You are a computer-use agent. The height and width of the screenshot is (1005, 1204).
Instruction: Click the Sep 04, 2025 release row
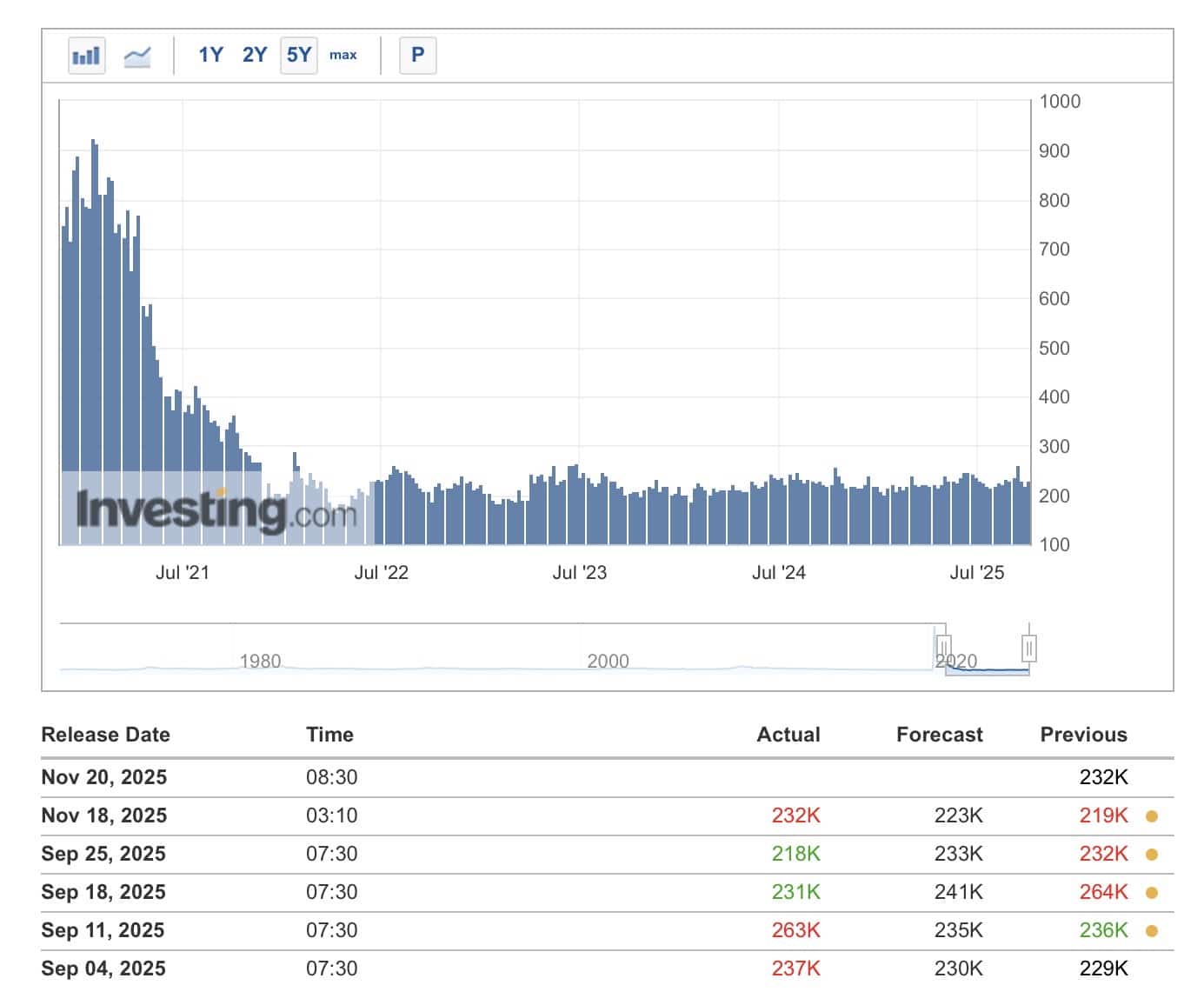coord(103,968)
